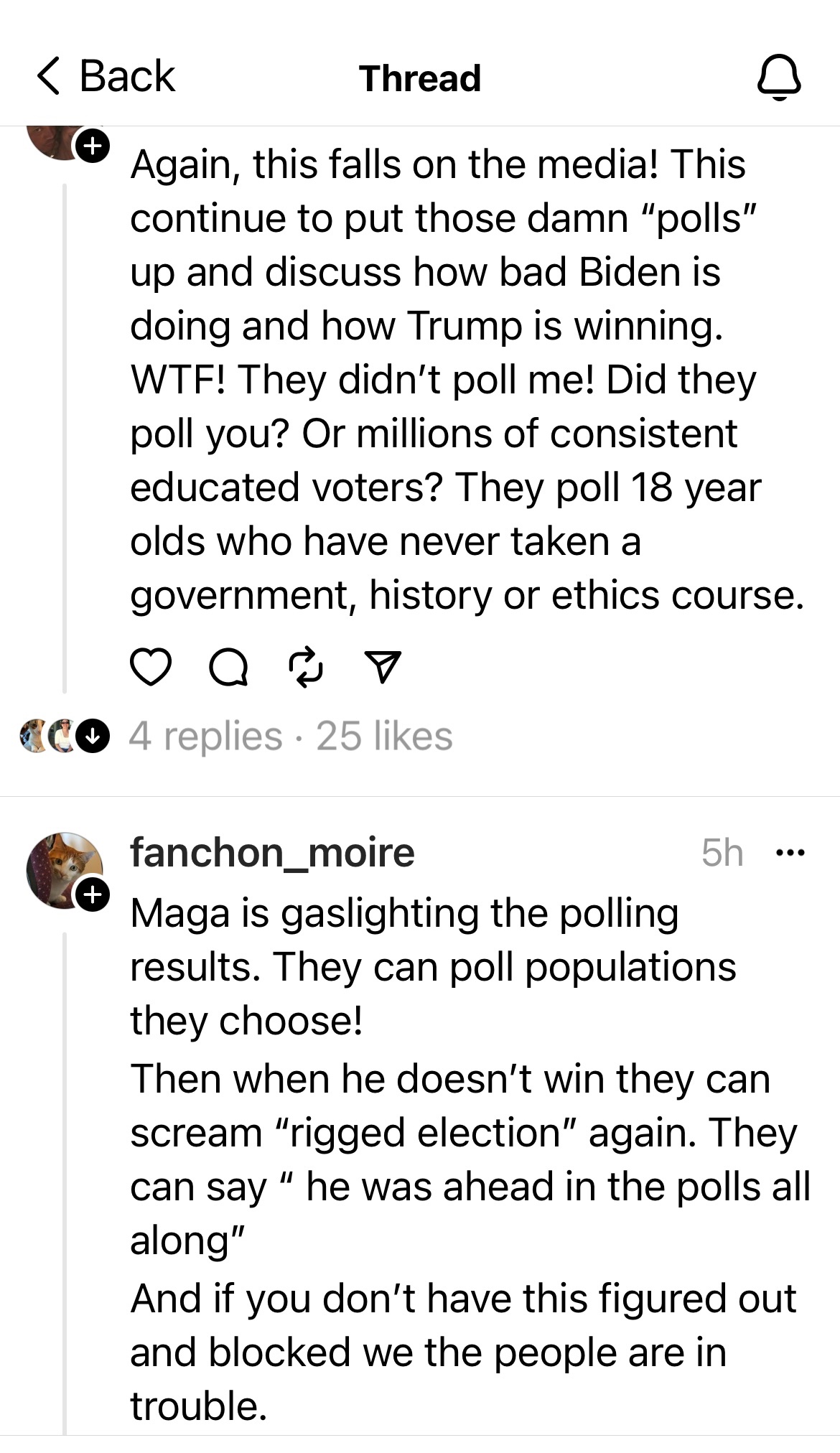Image resolution: width=840 pixels, height=1453 pixels.
Task: Tap the 5h timestamp
Action: 722,853
